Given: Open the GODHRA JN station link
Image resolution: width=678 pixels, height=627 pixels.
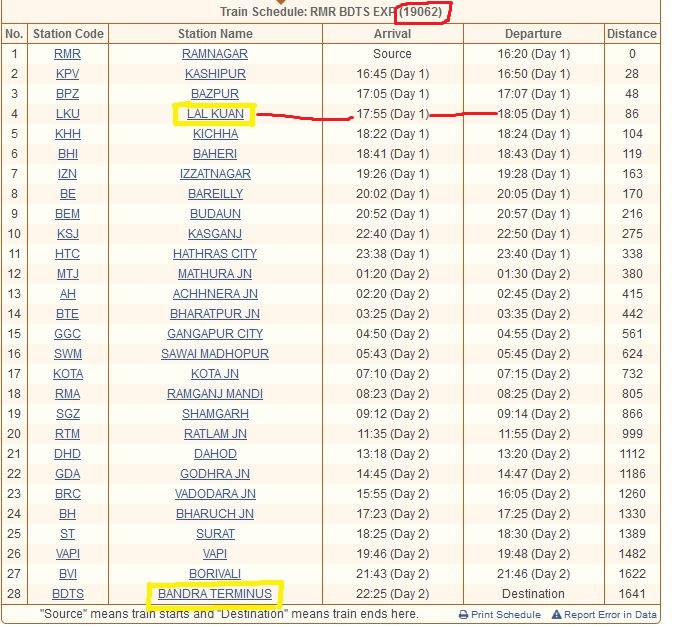Looking at the screenshot, I should pyautogui.click(x=215, y=473).
